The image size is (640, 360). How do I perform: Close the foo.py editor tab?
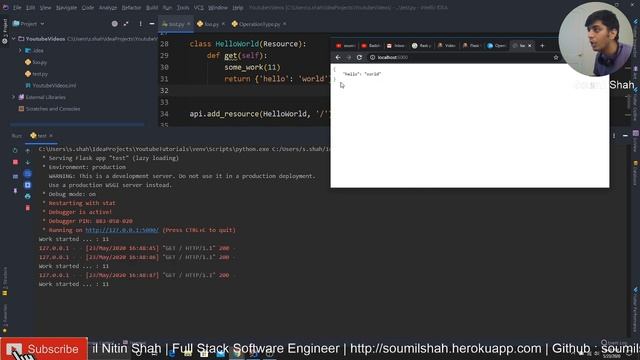click(x=223, y=24)
